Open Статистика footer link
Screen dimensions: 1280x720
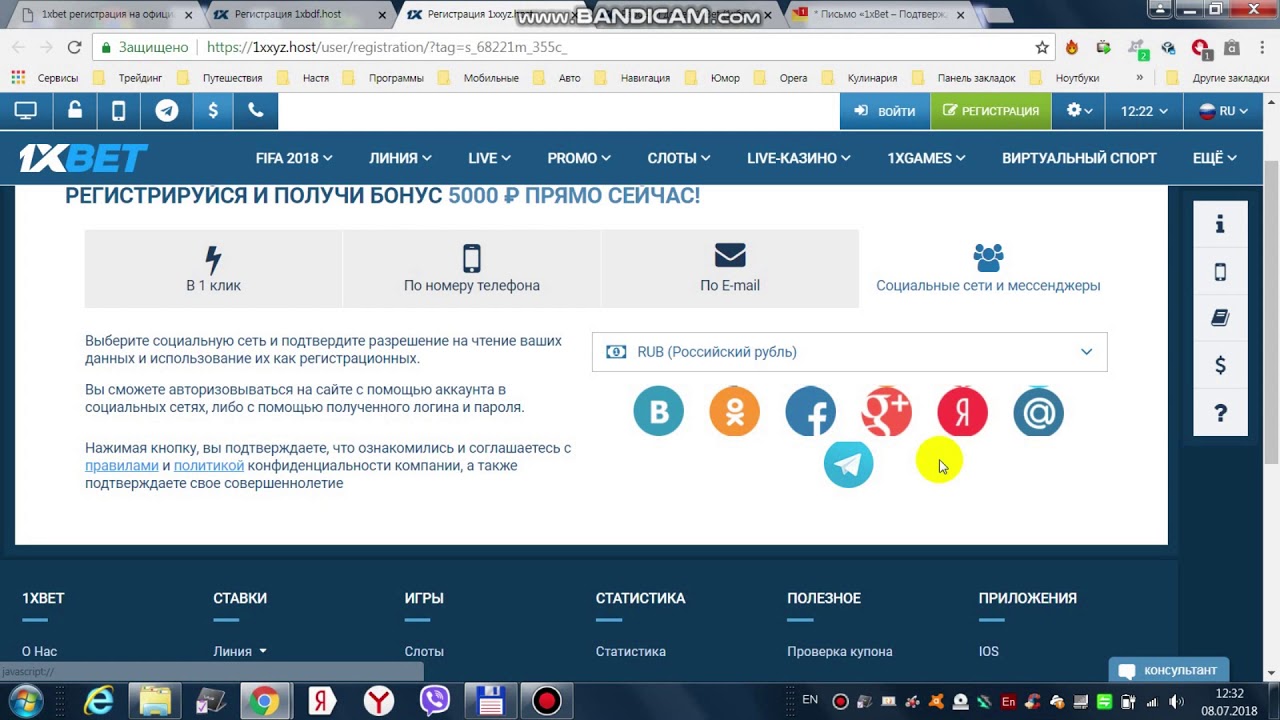(631, 651)
